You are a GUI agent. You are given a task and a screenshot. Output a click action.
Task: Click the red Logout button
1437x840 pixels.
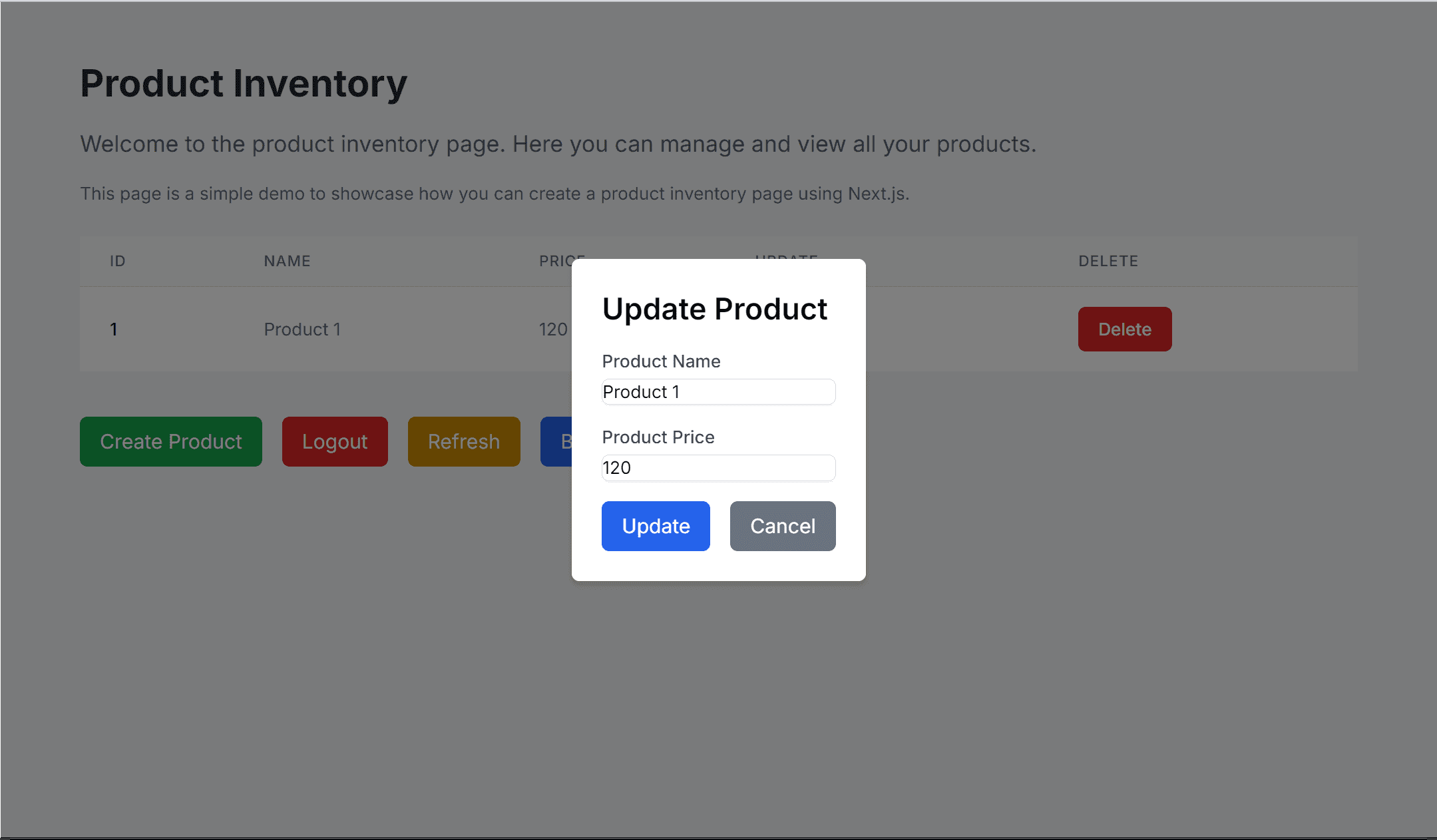[335, 441]
